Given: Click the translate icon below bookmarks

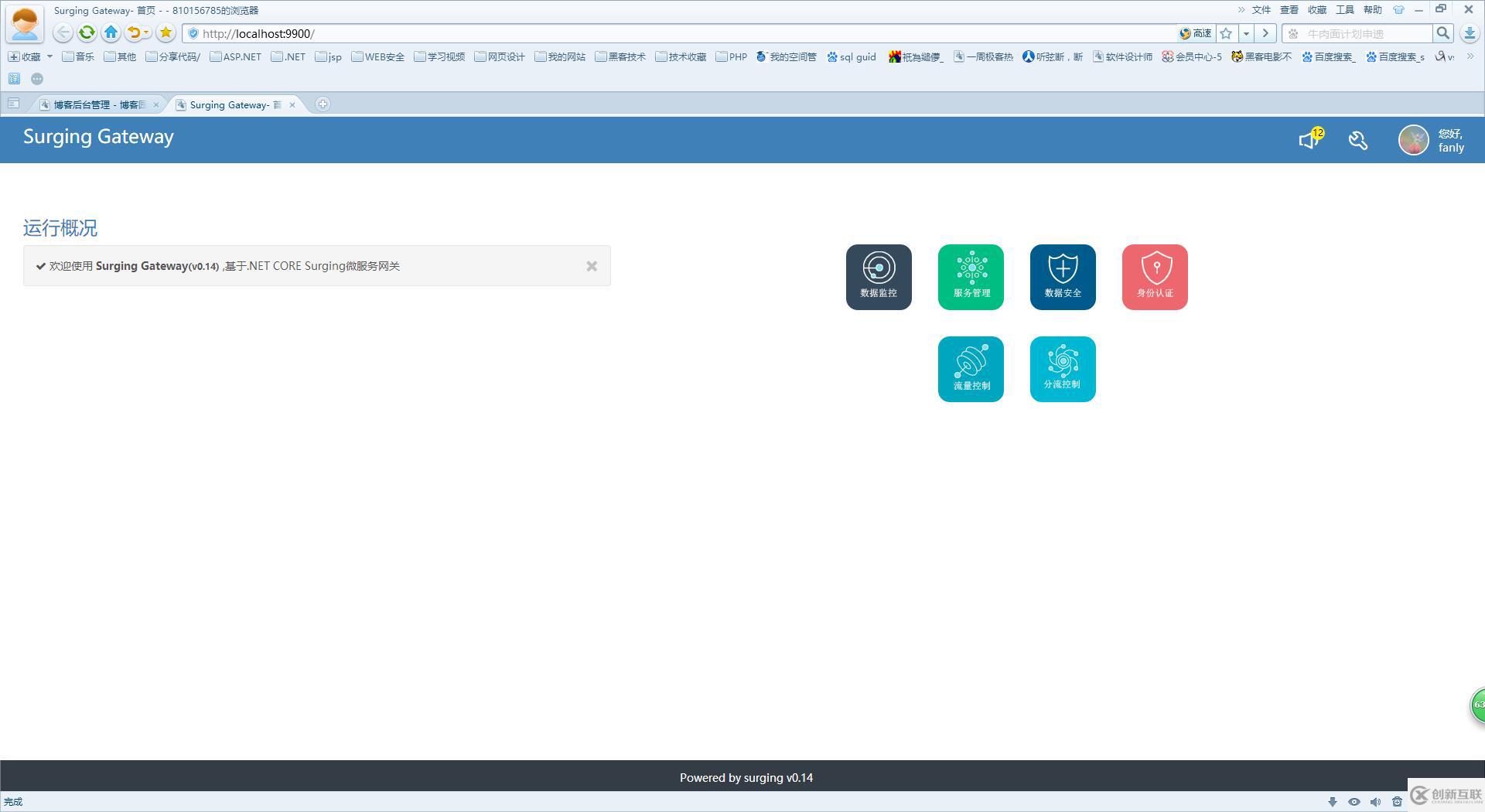Looking at the screenshot, I should click(14, 78).
